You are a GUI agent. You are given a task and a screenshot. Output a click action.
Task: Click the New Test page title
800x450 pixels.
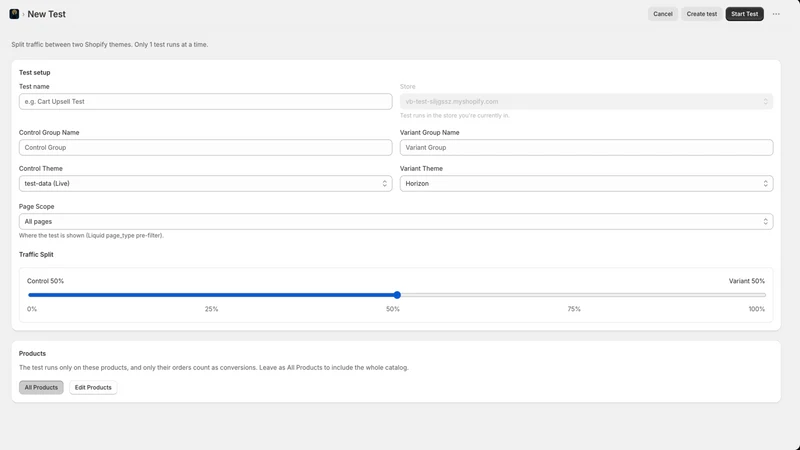(46, 14)
